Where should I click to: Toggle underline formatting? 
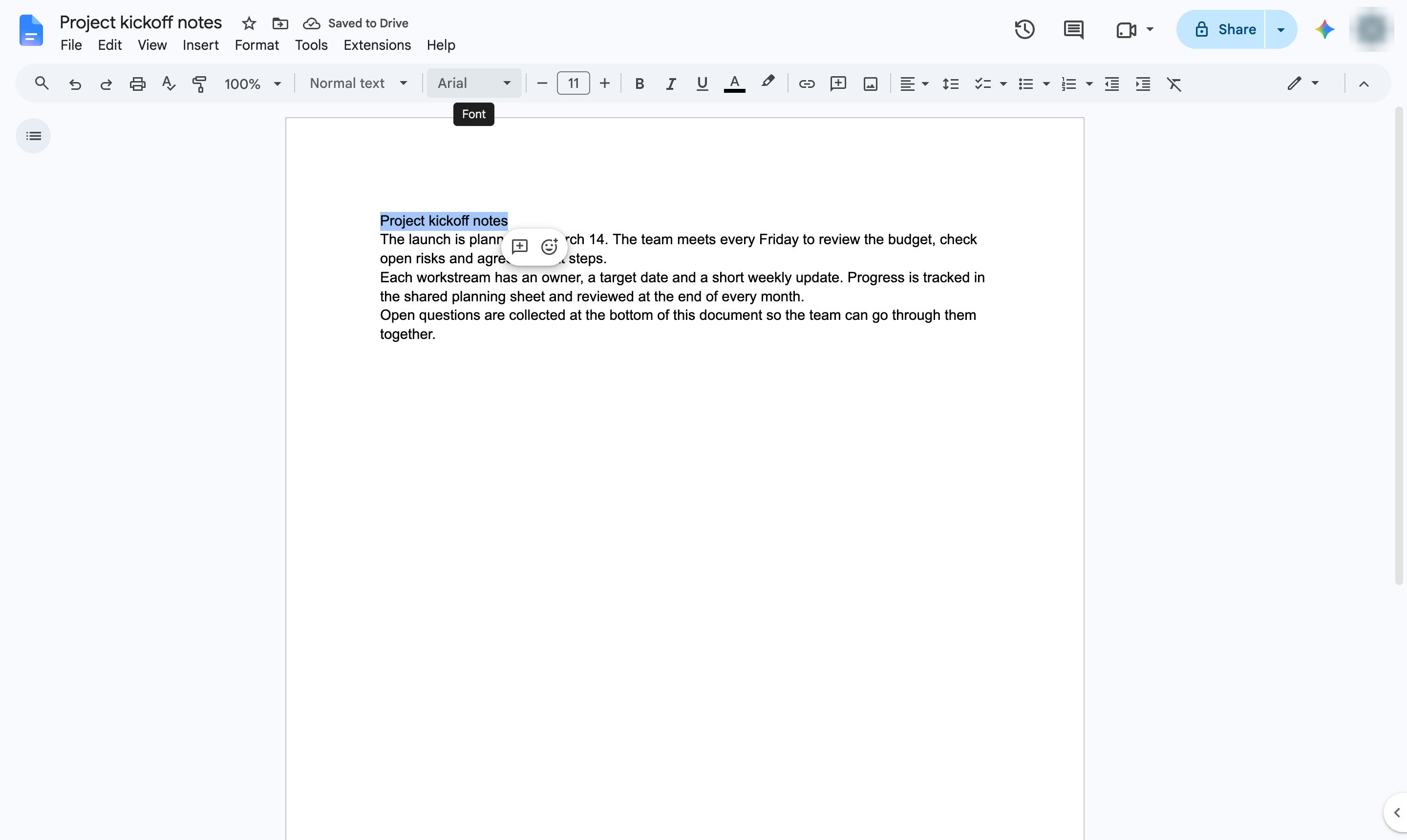point(702,84)
